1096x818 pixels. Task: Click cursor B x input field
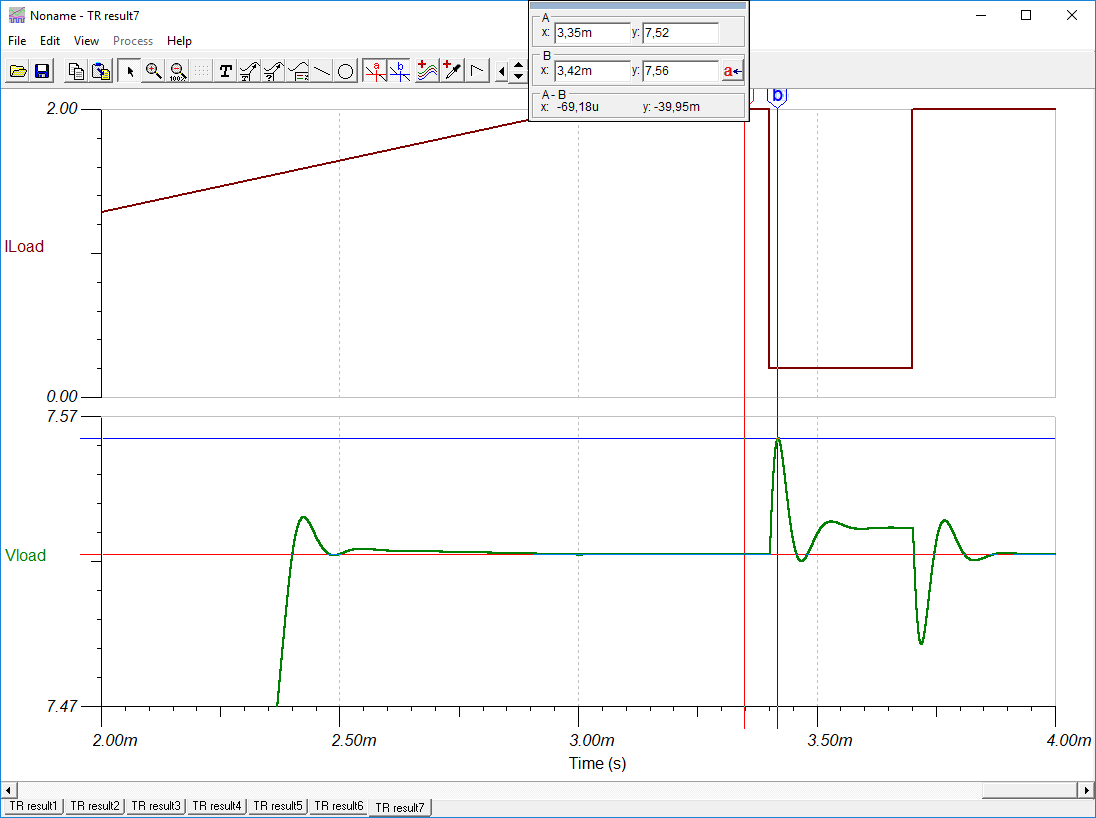coord(593,71)
